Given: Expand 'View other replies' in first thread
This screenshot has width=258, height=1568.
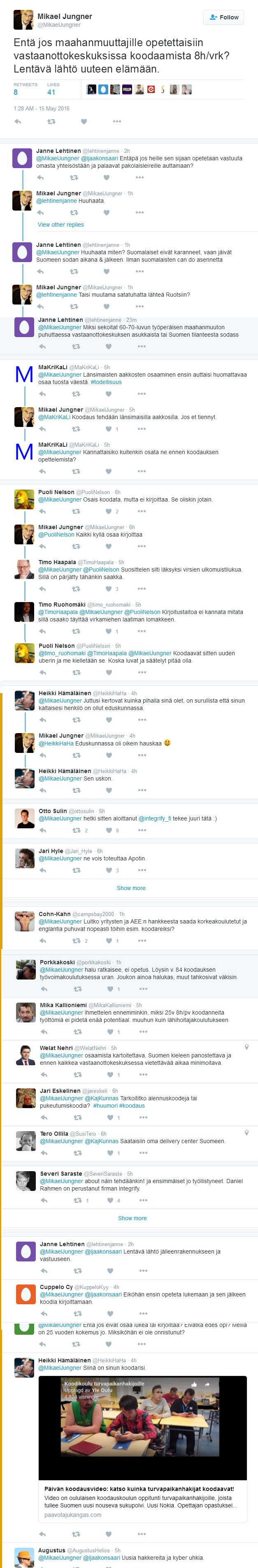Looking at the screenshot, I should (x=61, y=225).
